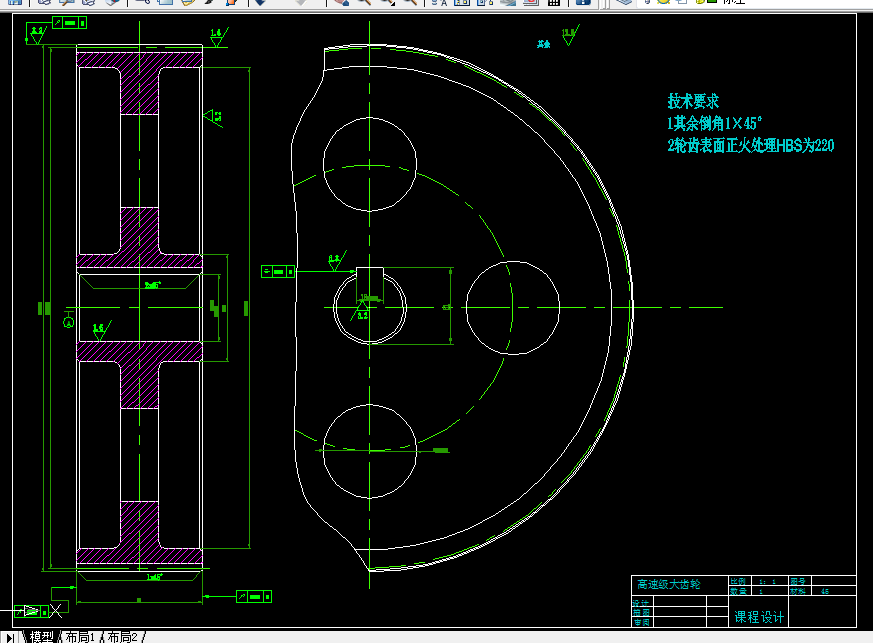Select title block text 高速级大齿轮
This screenshot has width=873, height=643.
669,584
